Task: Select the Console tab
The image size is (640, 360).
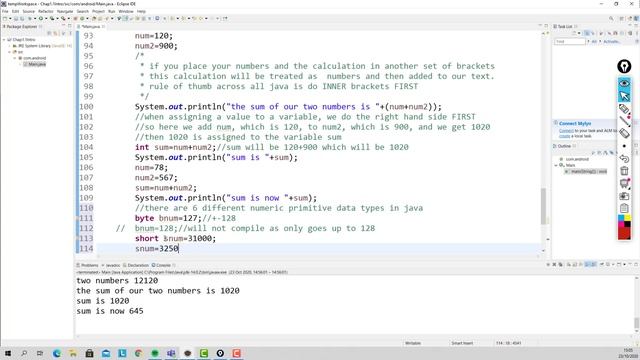Action: point(162,265)
